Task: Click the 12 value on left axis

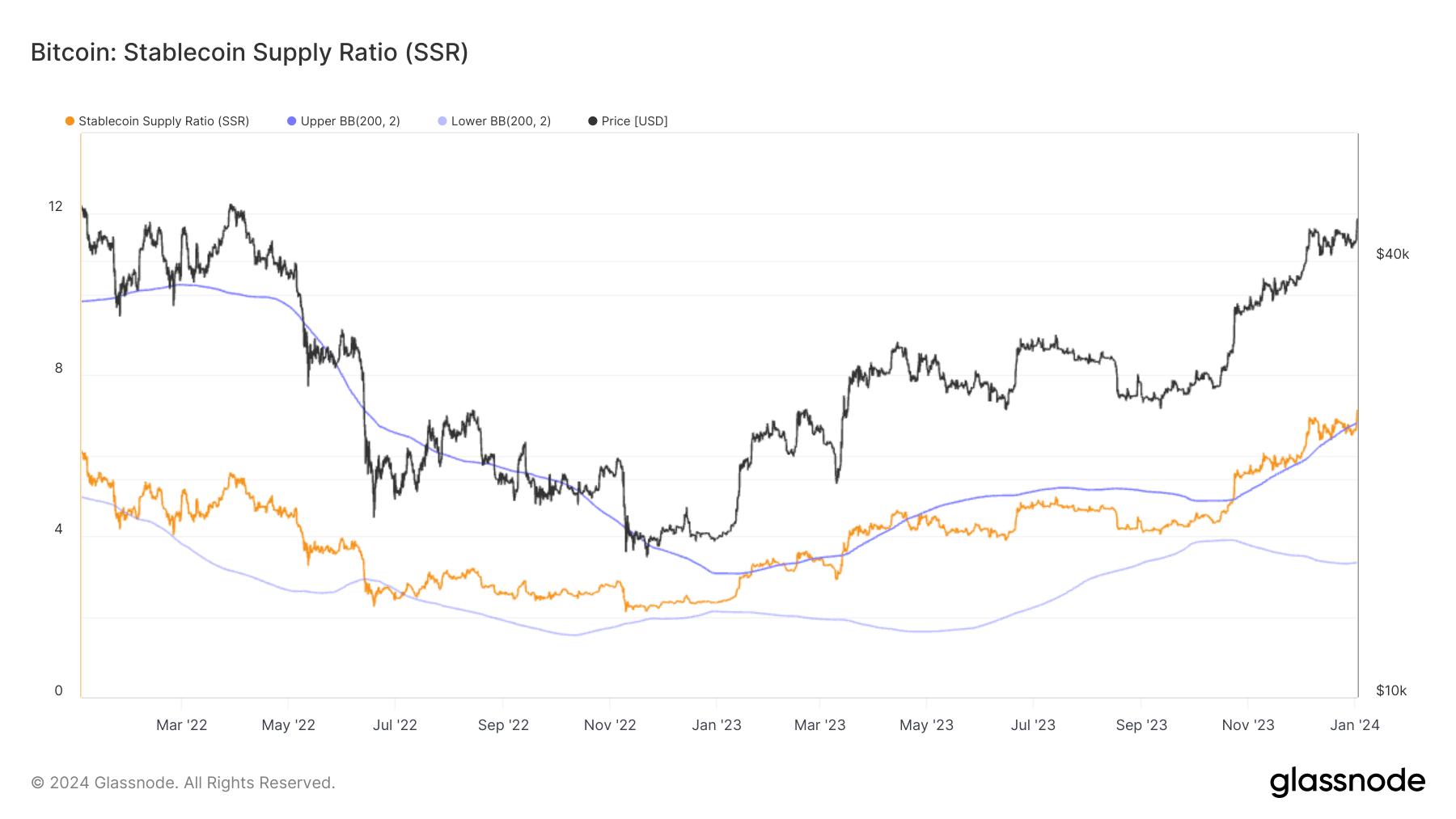Action: (x=55, y=206)
